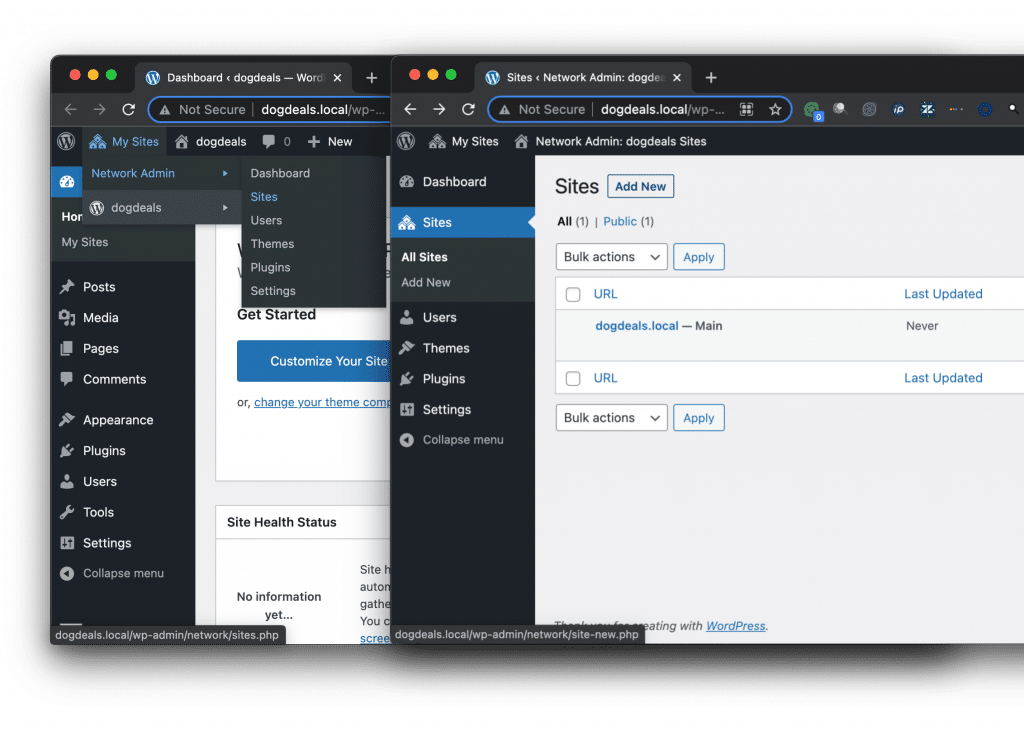This screenshot has width=1024, height=732.
Task: Open All Sites submenu item
Action: click(424, 257)
